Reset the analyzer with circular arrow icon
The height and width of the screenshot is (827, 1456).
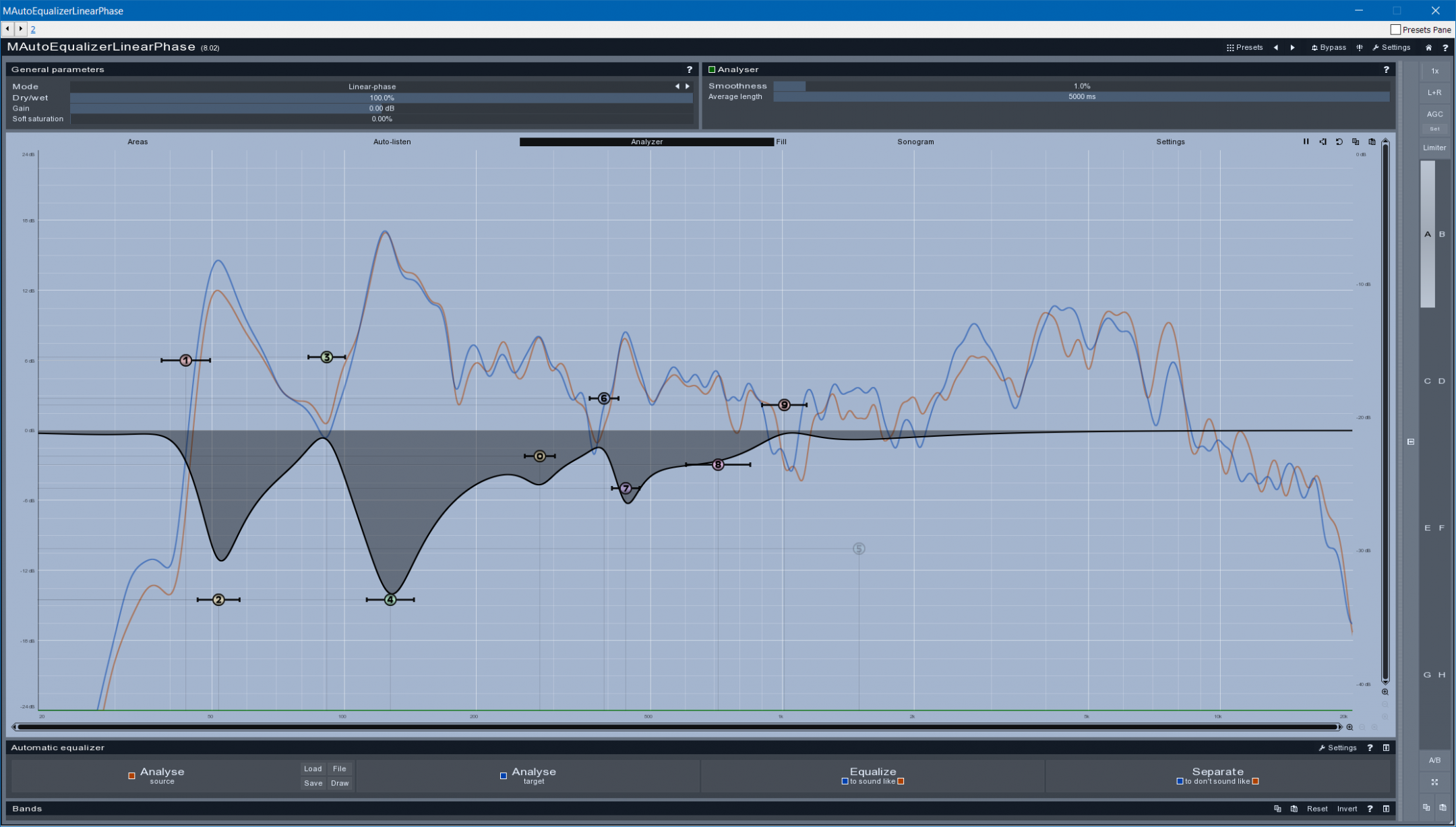click(1339, 142)
